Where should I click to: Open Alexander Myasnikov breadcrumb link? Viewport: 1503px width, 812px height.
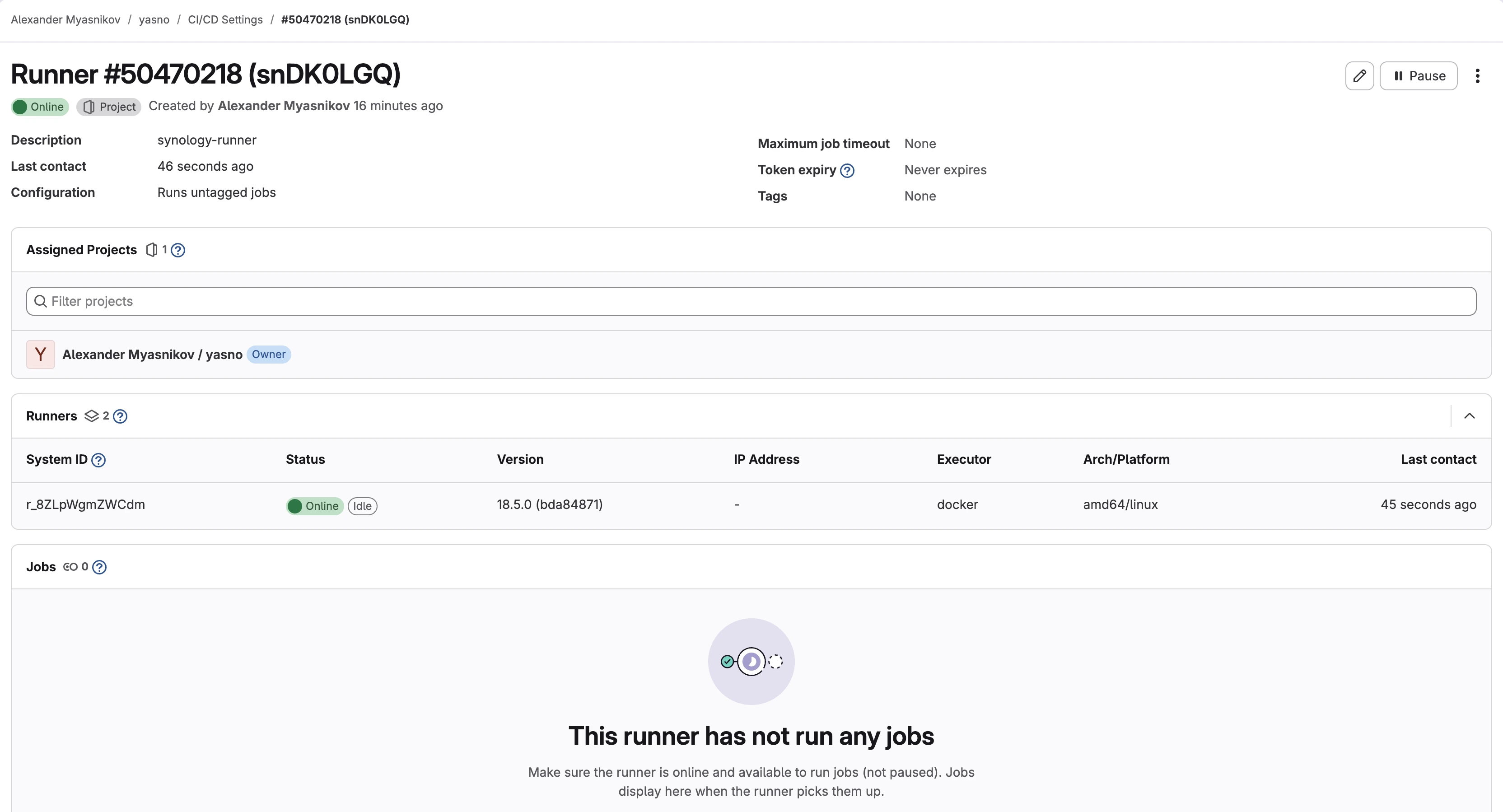pyautogui.click(x=65, y=20)
